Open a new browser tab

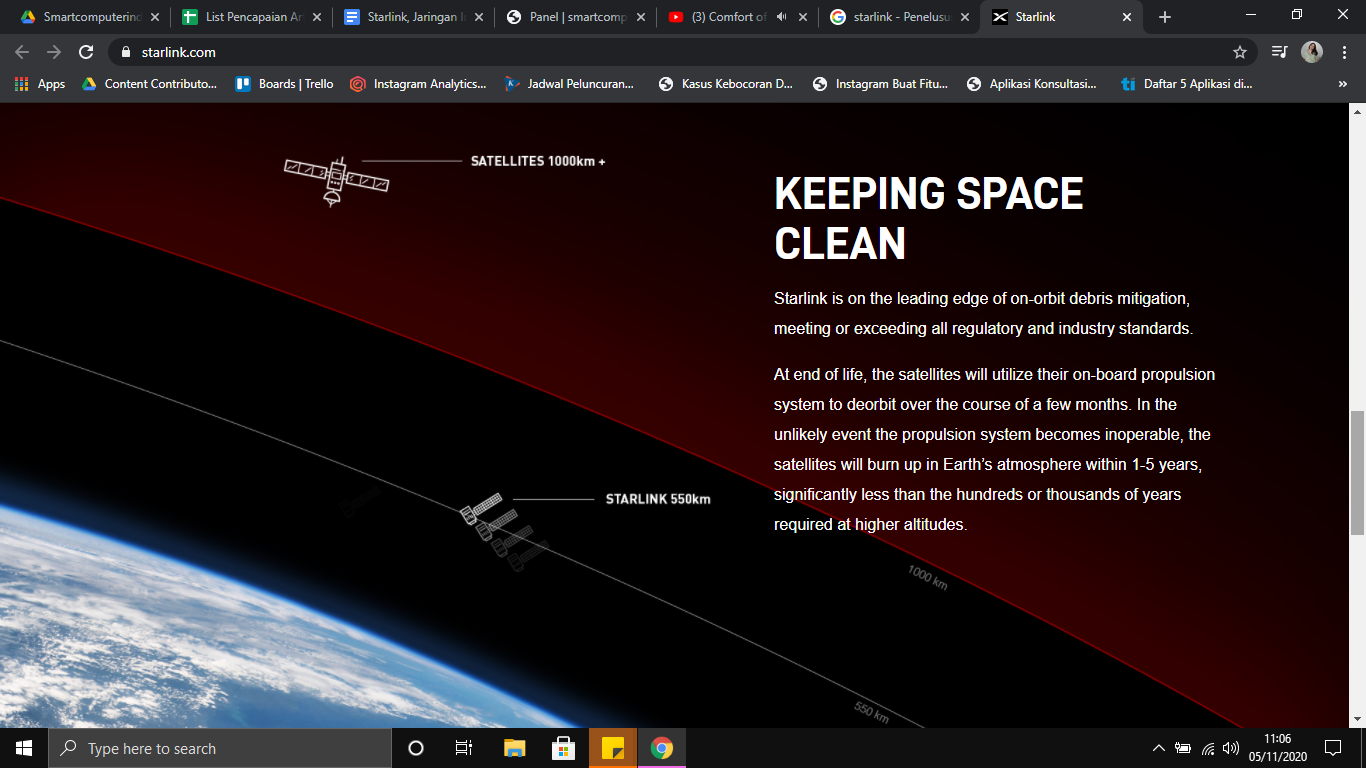[x=1165, y=17]
